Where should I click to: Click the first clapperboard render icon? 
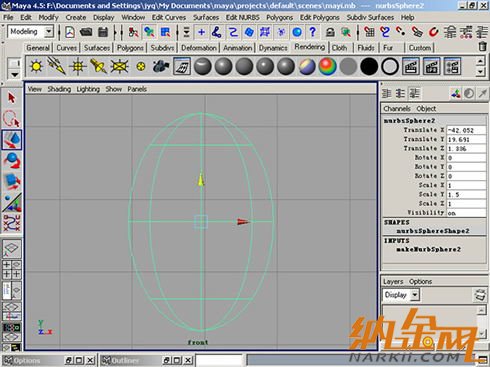tap(411, 66)
